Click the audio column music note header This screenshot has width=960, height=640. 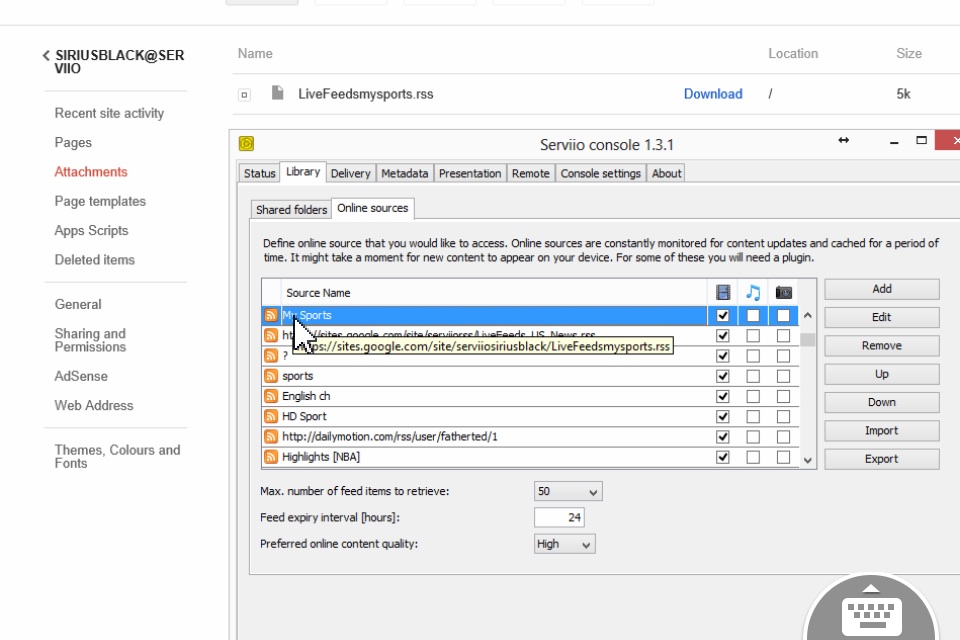tap(753, 293)
